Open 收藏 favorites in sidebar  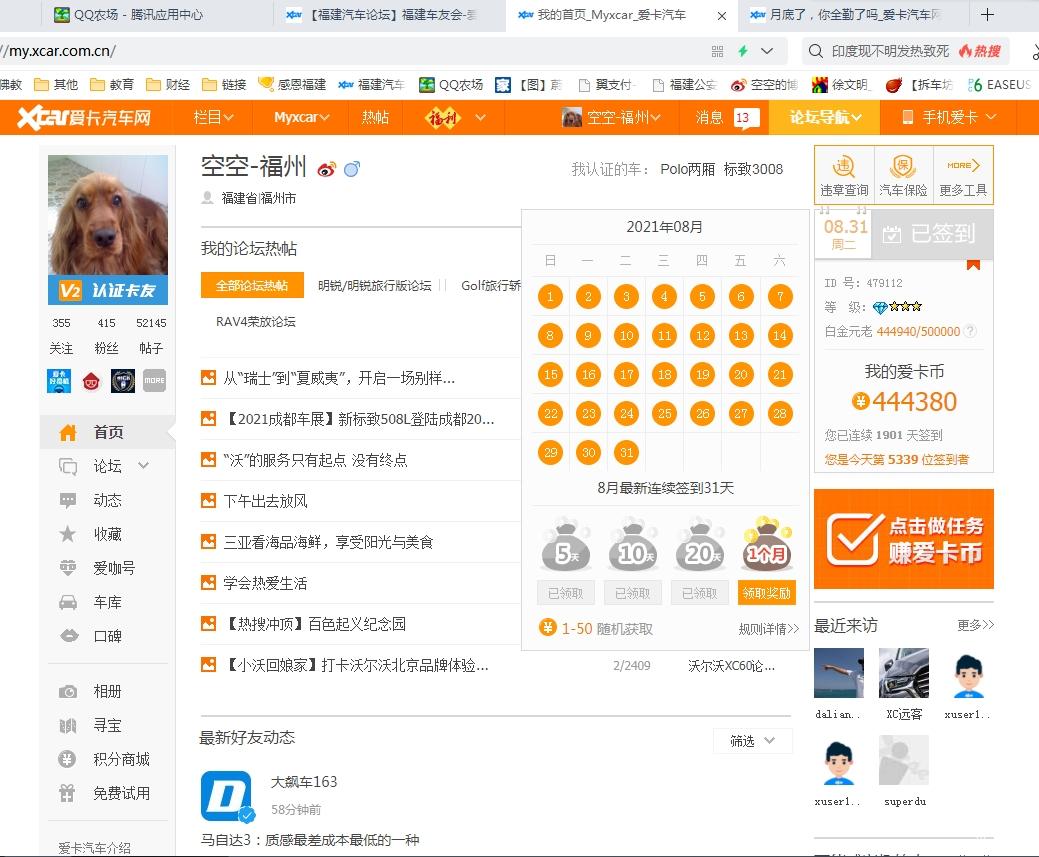point(107,534)
